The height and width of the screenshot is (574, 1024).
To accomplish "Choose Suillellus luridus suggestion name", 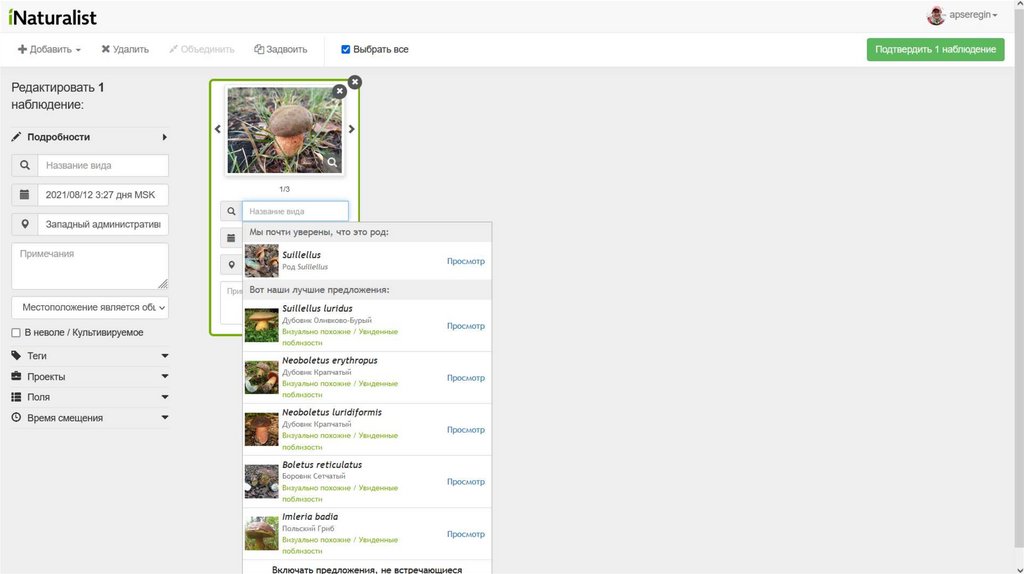I will 317,308.
